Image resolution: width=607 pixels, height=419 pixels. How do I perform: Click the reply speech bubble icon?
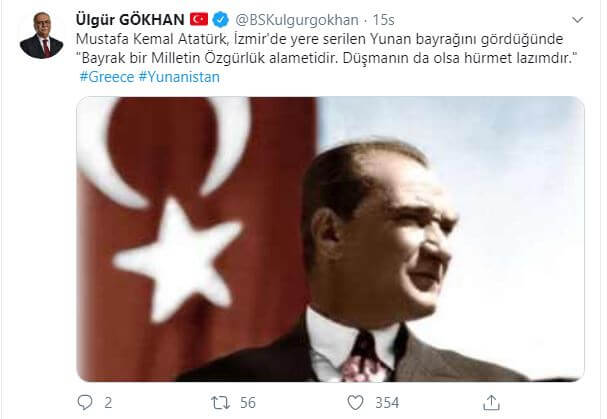tap(85, 402)
